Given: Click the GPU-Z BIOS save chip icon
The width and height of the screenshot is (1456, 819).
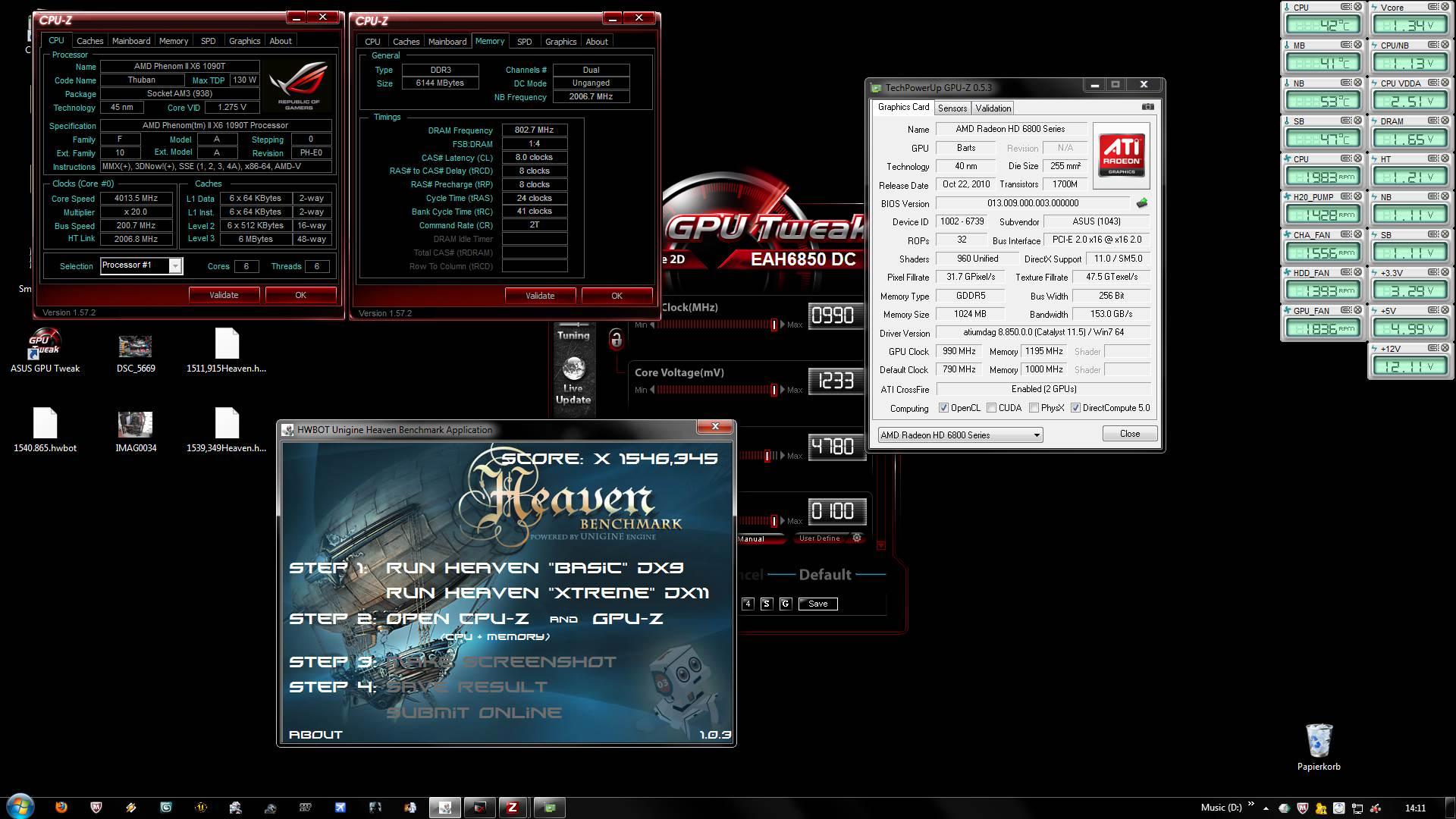Looking at the screenshot, I should click(x=1142, y=203).
